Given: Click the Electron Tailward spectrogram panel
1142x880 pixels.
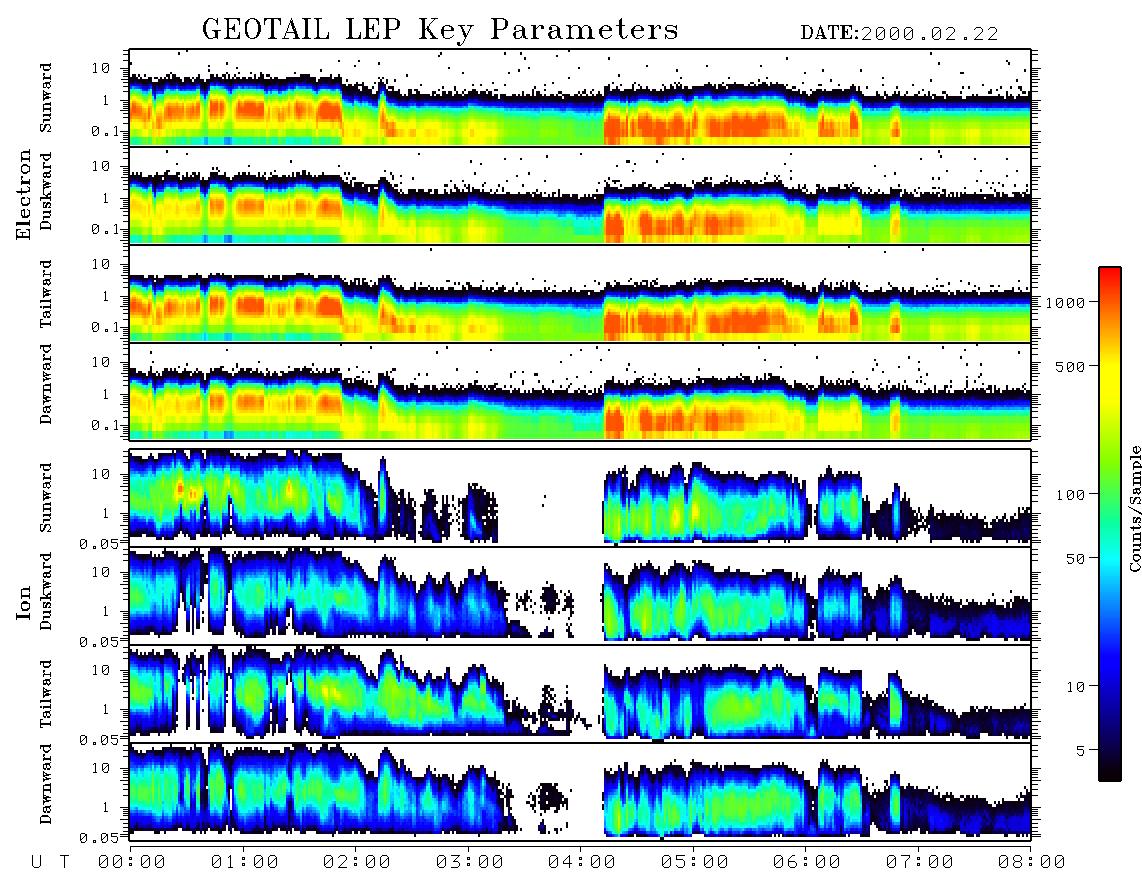Looking at the screenshot, I should (x=580, y=294).
